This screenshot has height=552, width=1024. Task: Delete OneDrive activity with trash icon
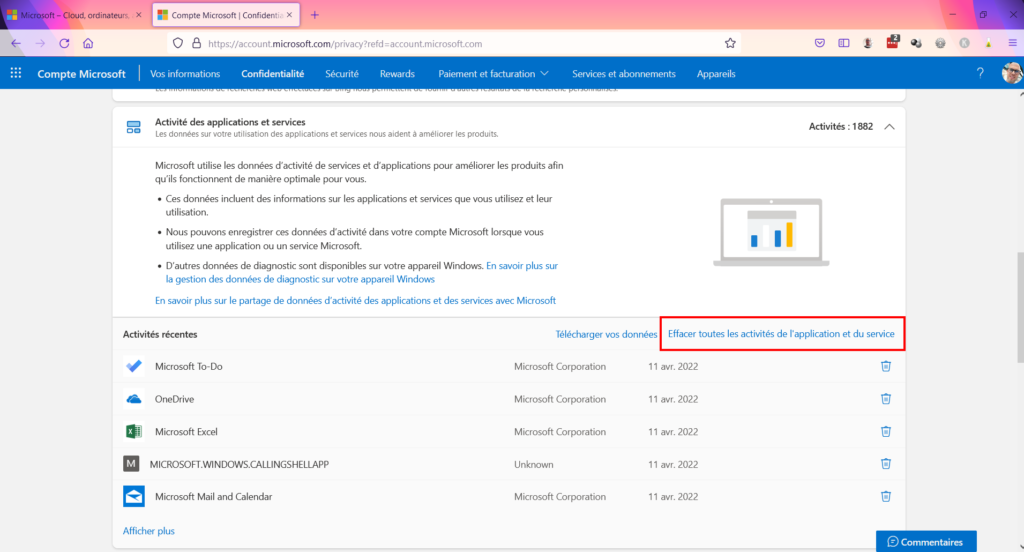pyautogui.click(x=886, y=398)
